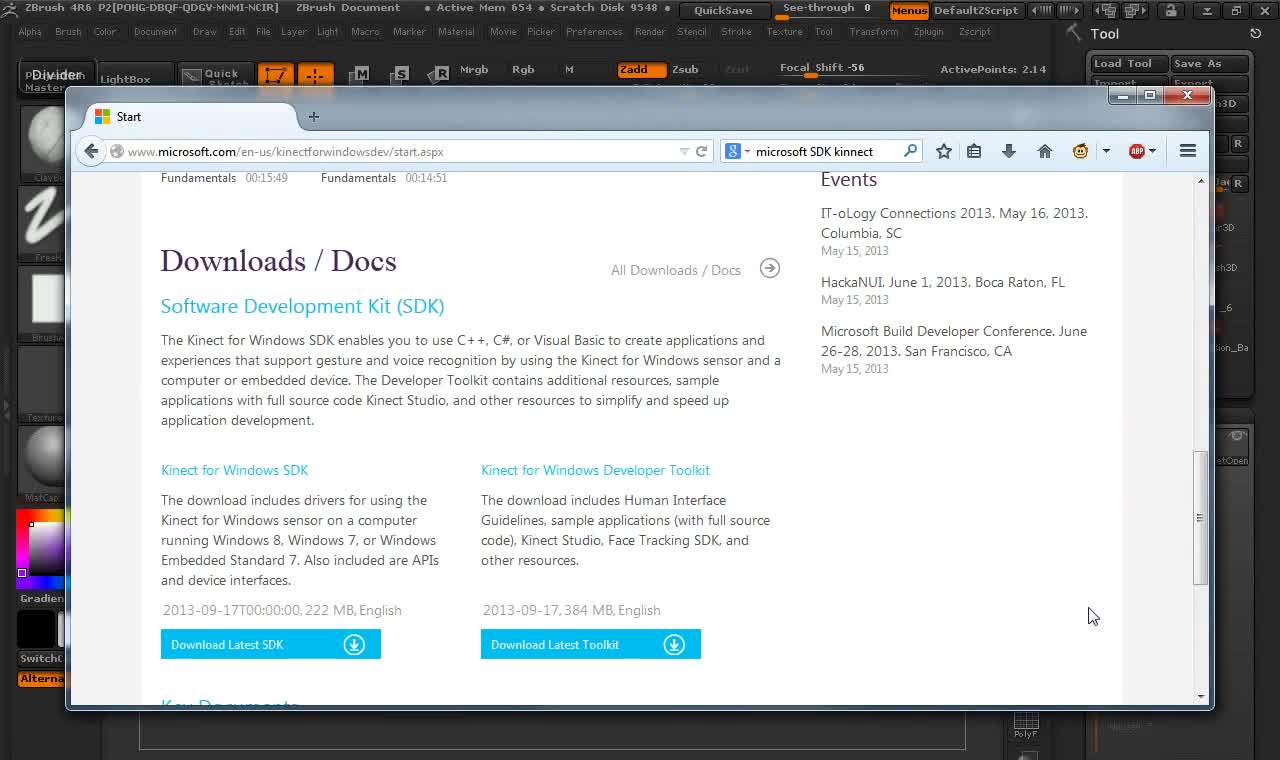Open the browser hamburger menu
Screen dimensions: 1280x760
(x=1188, y=151)
